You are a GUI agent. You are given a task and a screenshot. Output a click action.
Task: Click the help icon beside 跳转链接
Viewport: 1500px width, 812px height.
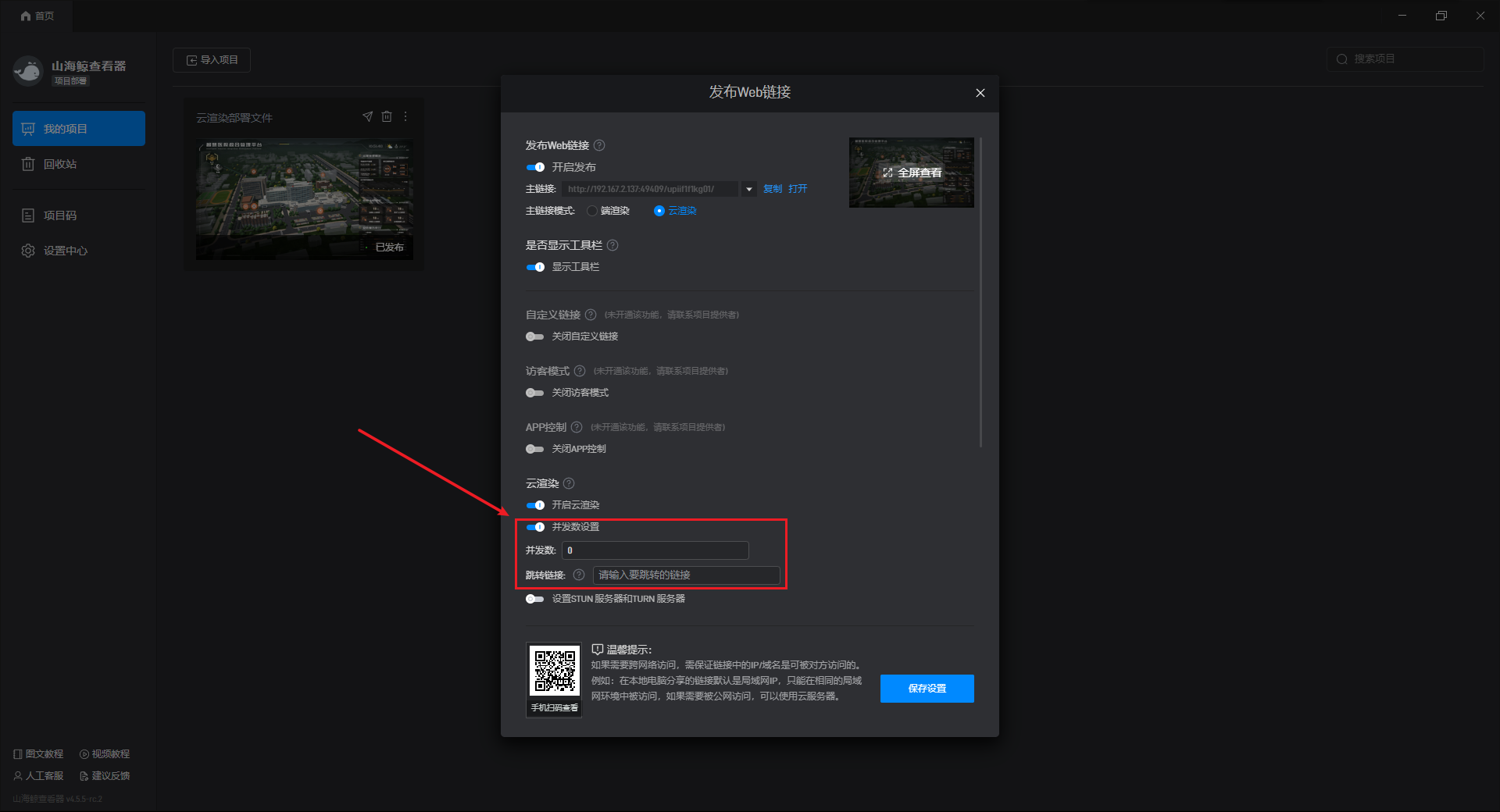tap(579, 575)
